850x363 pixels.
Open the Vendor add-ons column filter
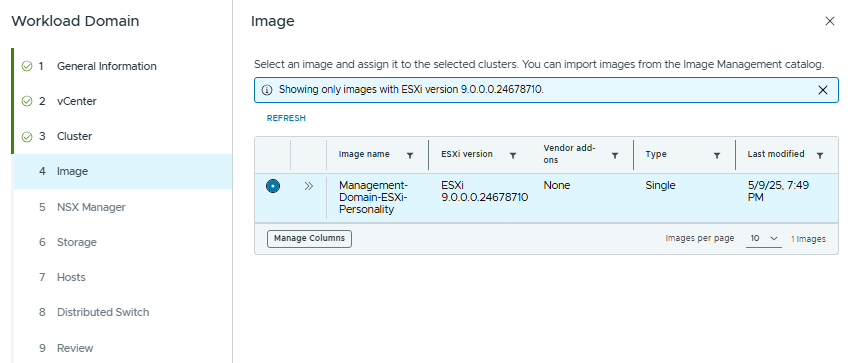[x=615, y=155]
